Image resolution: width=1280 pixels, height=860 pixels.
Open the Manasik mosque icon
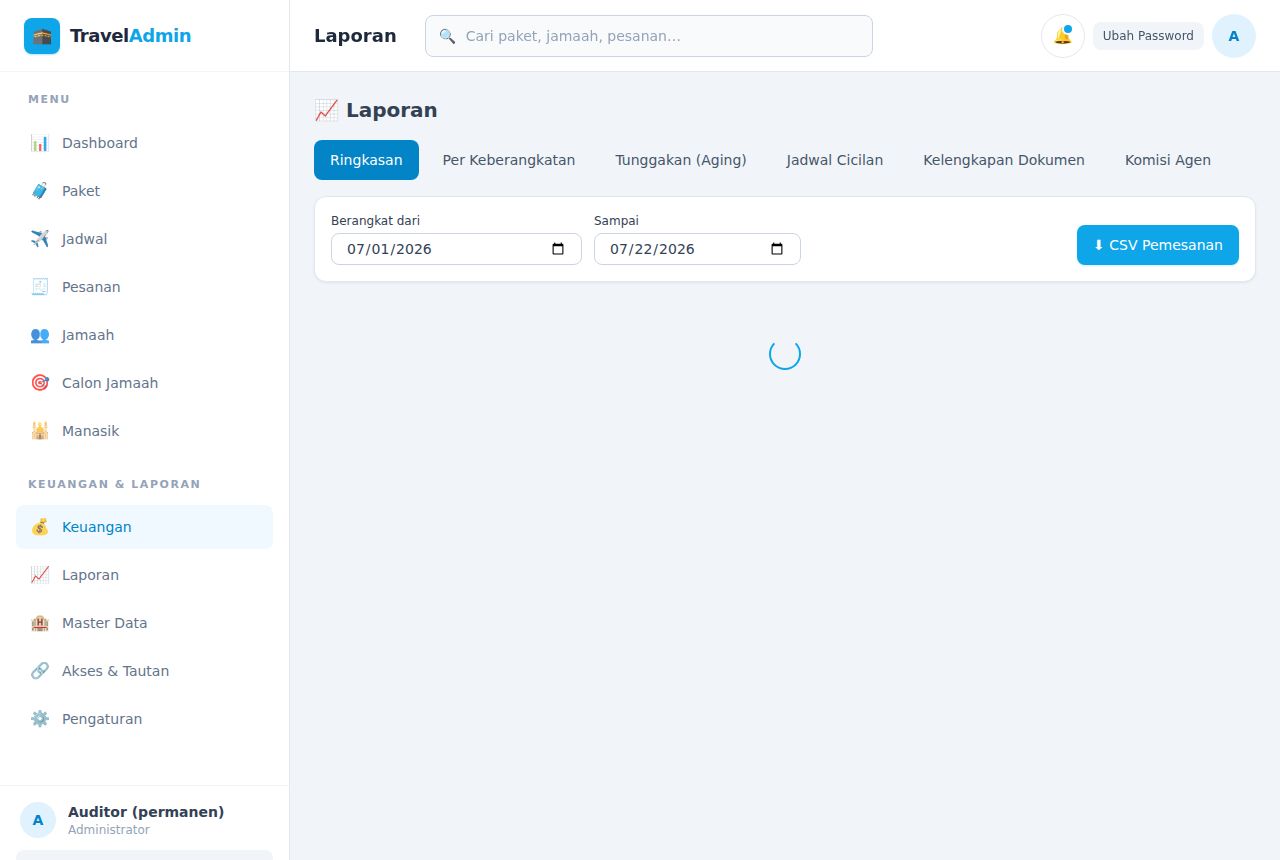point(40,431)
